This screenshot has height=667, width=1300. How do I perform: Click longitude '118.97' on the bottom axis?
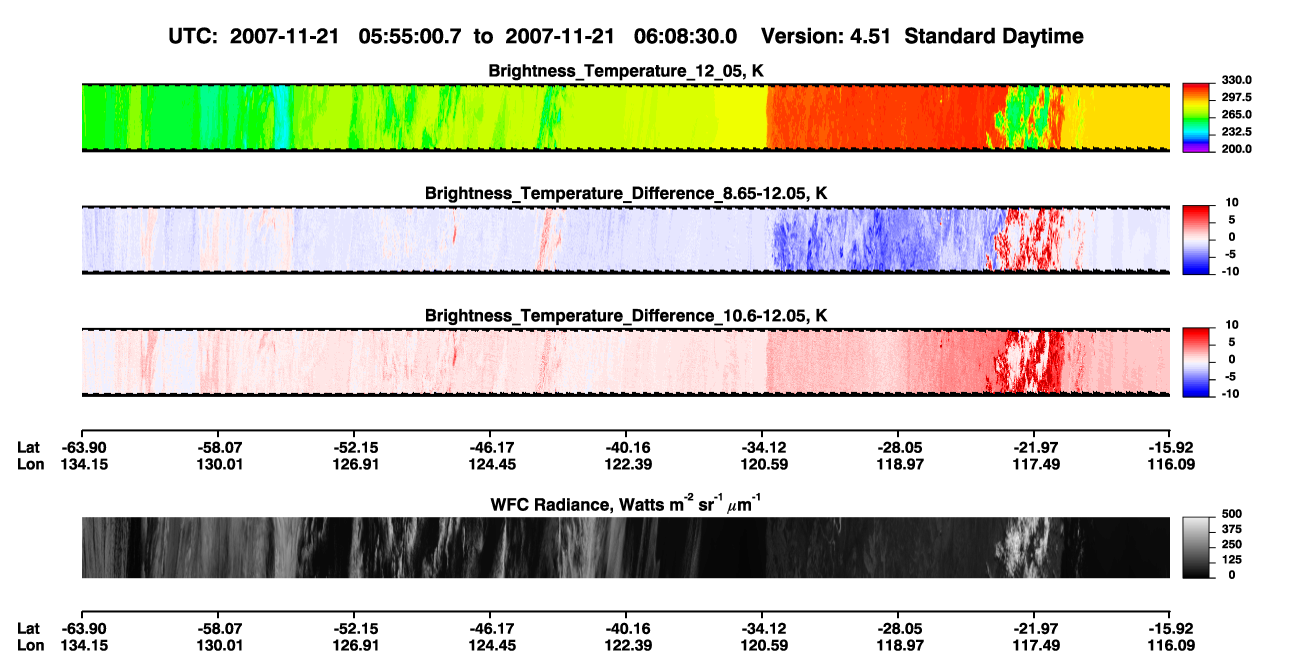tap(899, 645)
